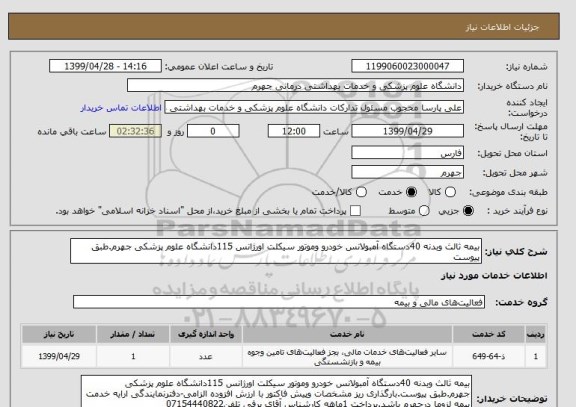Click the واحد اندازه گیری column header
576x407 pixels.
coord(206,334)
